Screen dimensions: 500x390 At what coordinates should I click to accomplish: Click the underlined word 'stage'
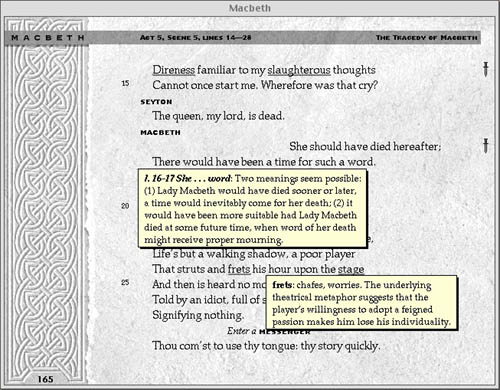(x=351, y=269)
